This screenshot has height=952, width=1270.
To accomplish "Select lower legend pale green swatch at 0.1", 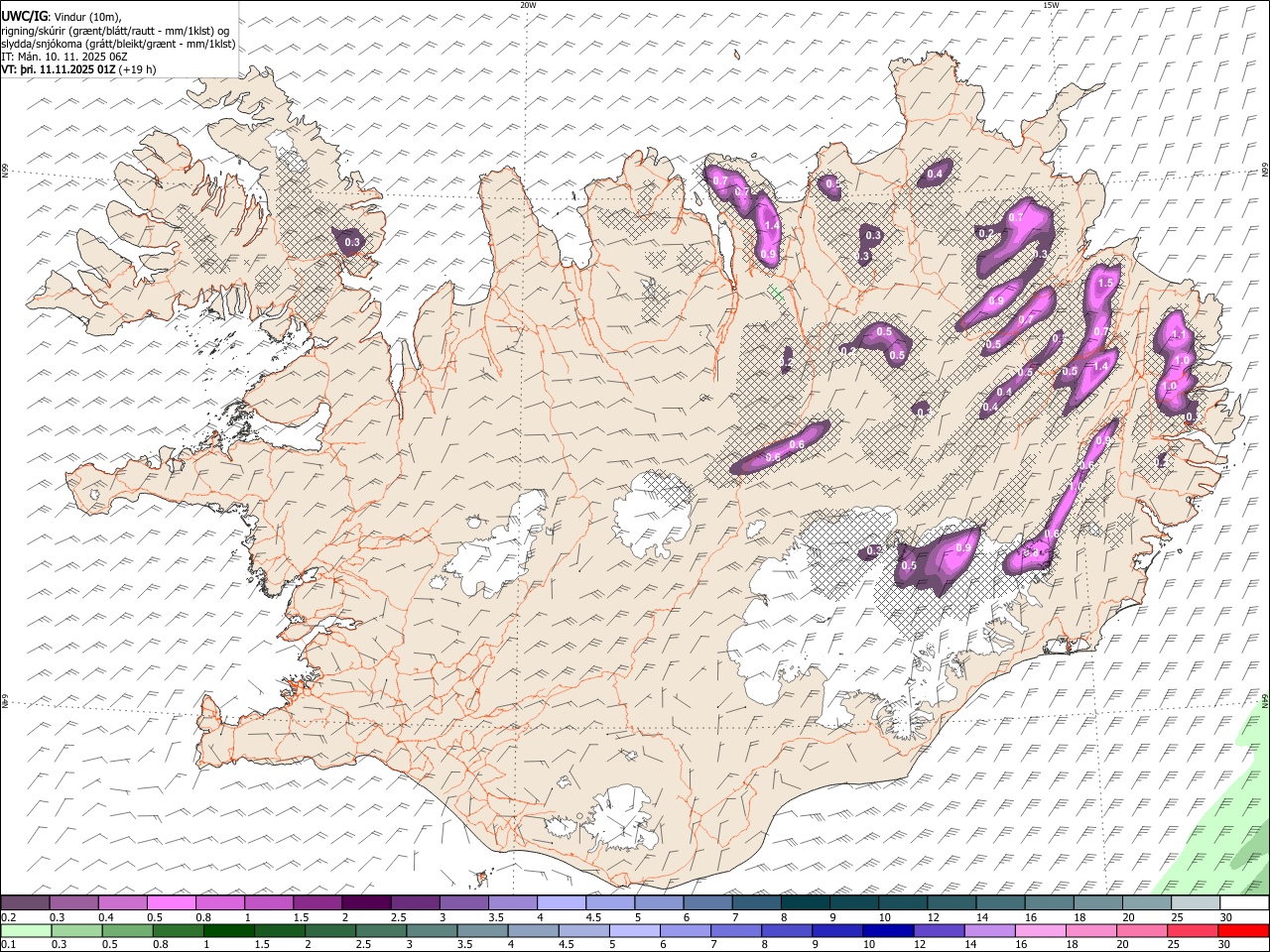I will click(26, 930).
